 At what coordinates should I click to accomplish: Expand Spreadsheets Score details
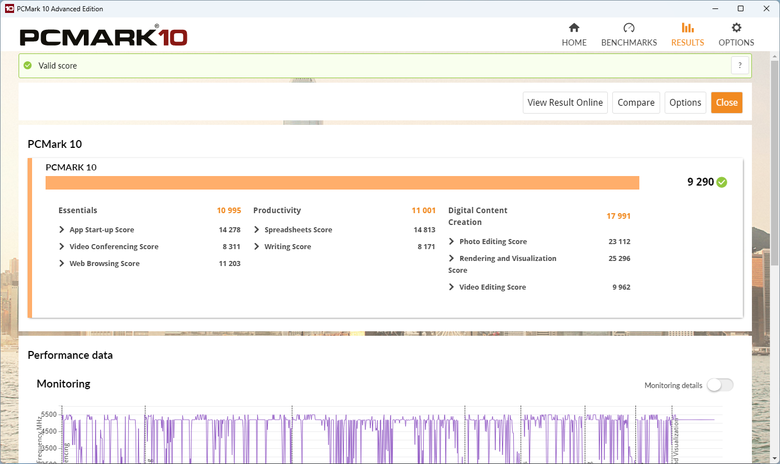click(257, 229)
